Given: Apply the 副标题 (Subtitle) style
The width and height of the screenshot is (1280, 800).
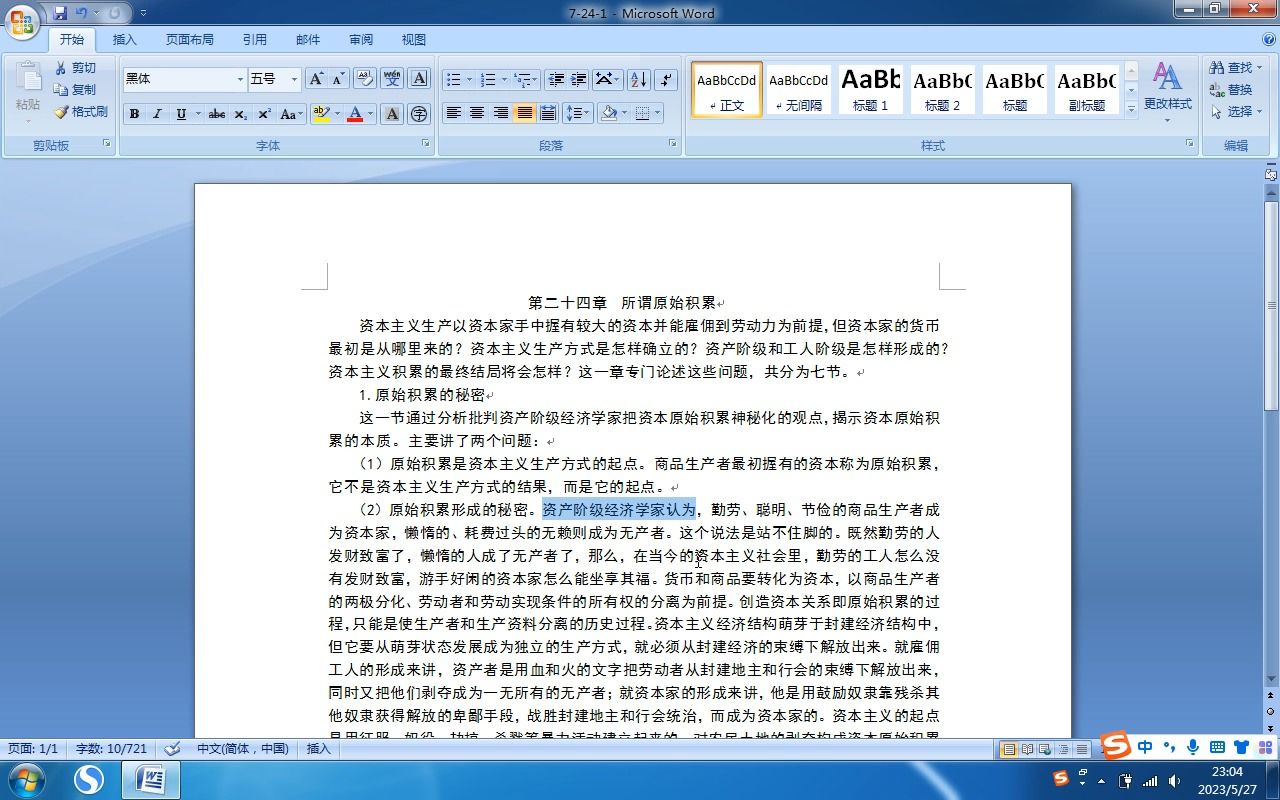Looking at the screenshot, I should (x=1087, y=89).
